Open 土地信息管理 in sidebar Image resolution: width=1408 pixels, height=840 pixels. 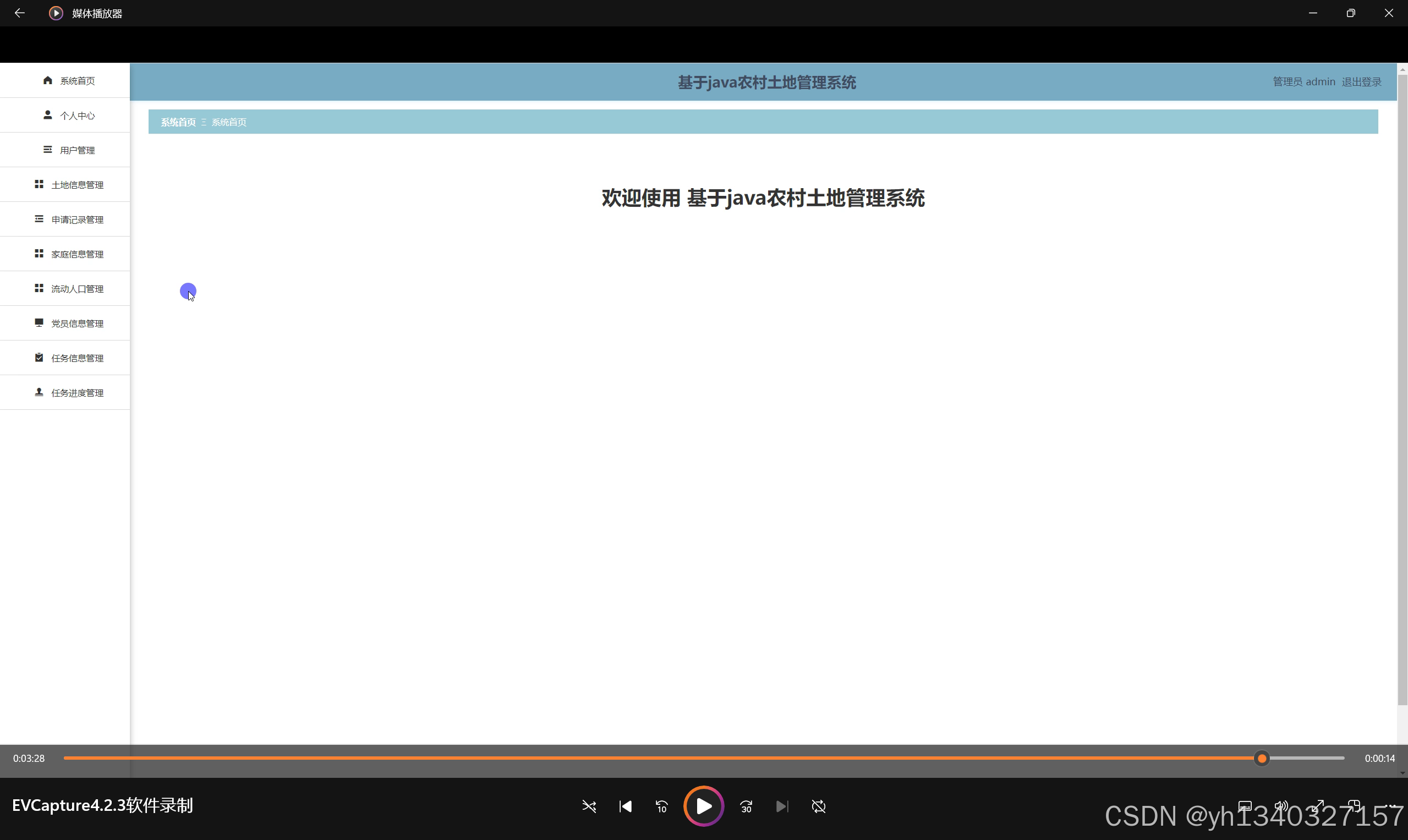69,184
